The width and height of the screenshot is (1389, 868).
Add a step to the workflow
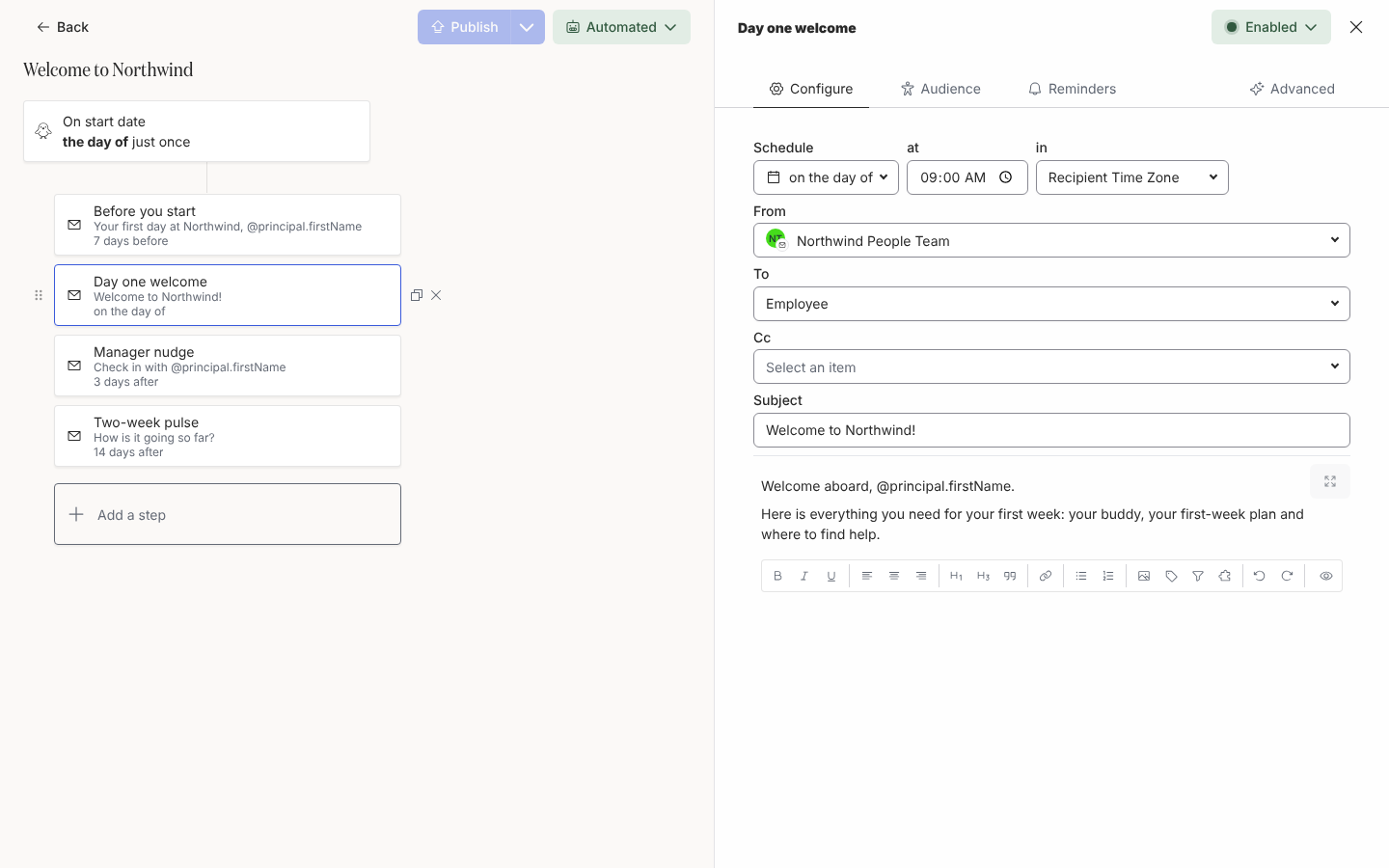[228, 514]
